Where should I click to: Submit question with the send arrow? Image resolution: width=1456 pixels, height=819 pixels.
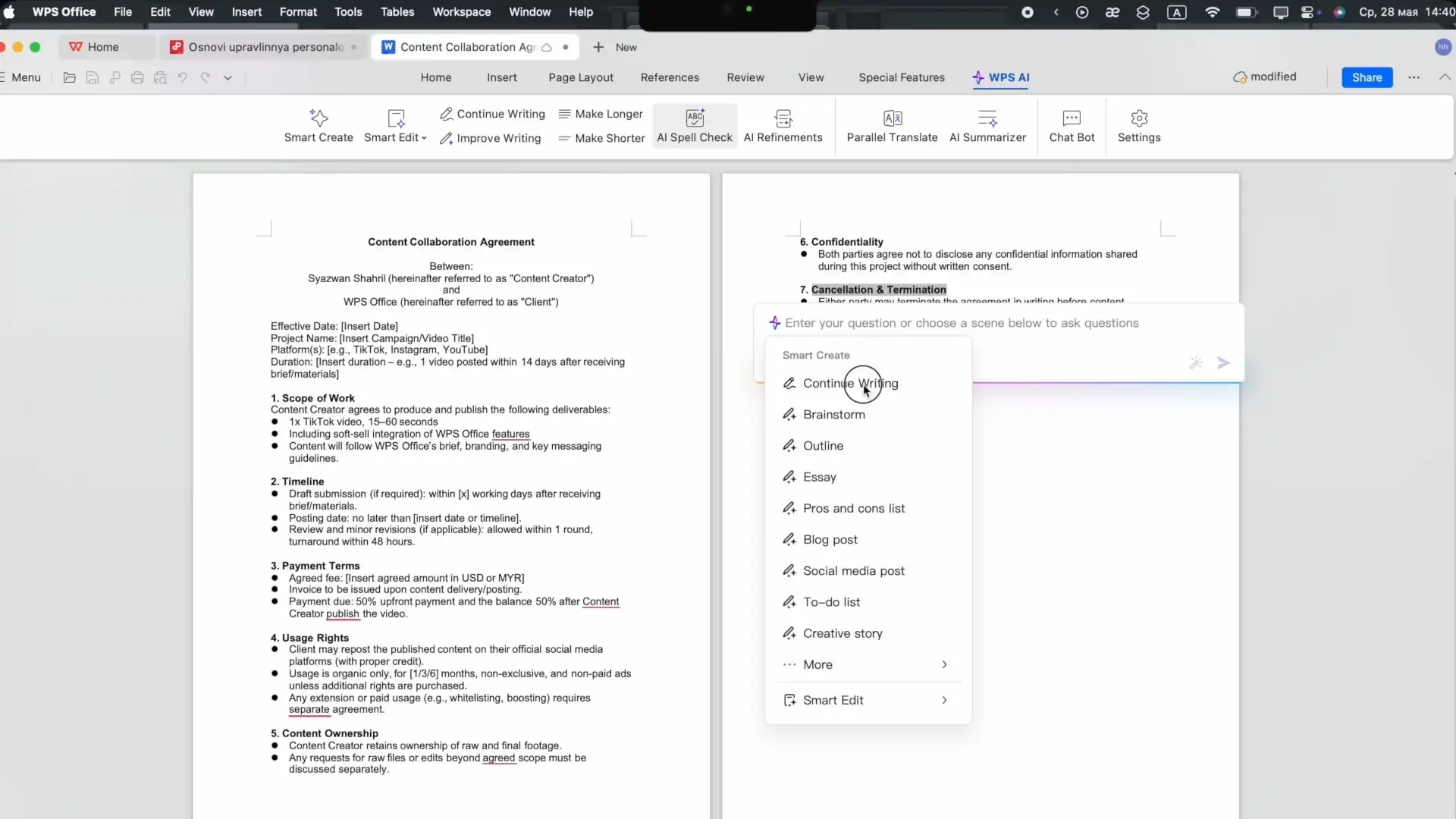(x=1223, y=362)
